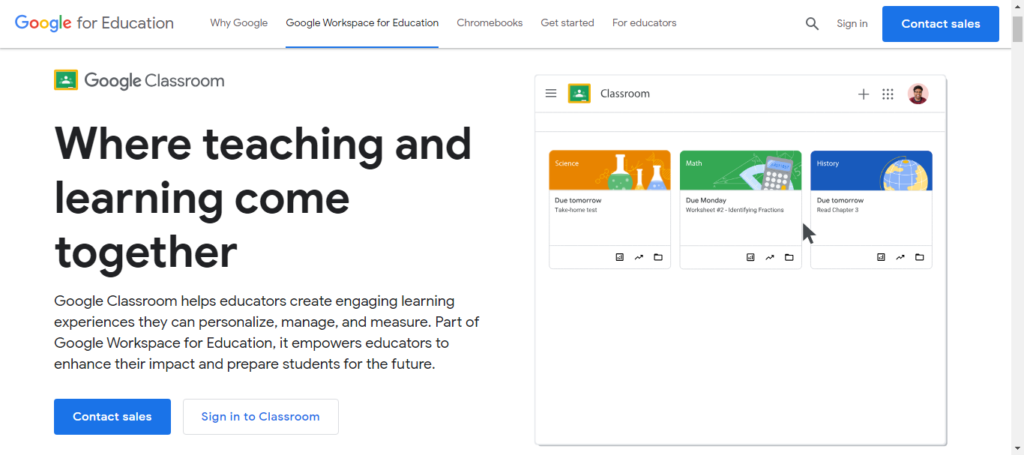Viewport: 1024px width, 455px height.
Task: Open the For educators menu
Action: [645, 23]
